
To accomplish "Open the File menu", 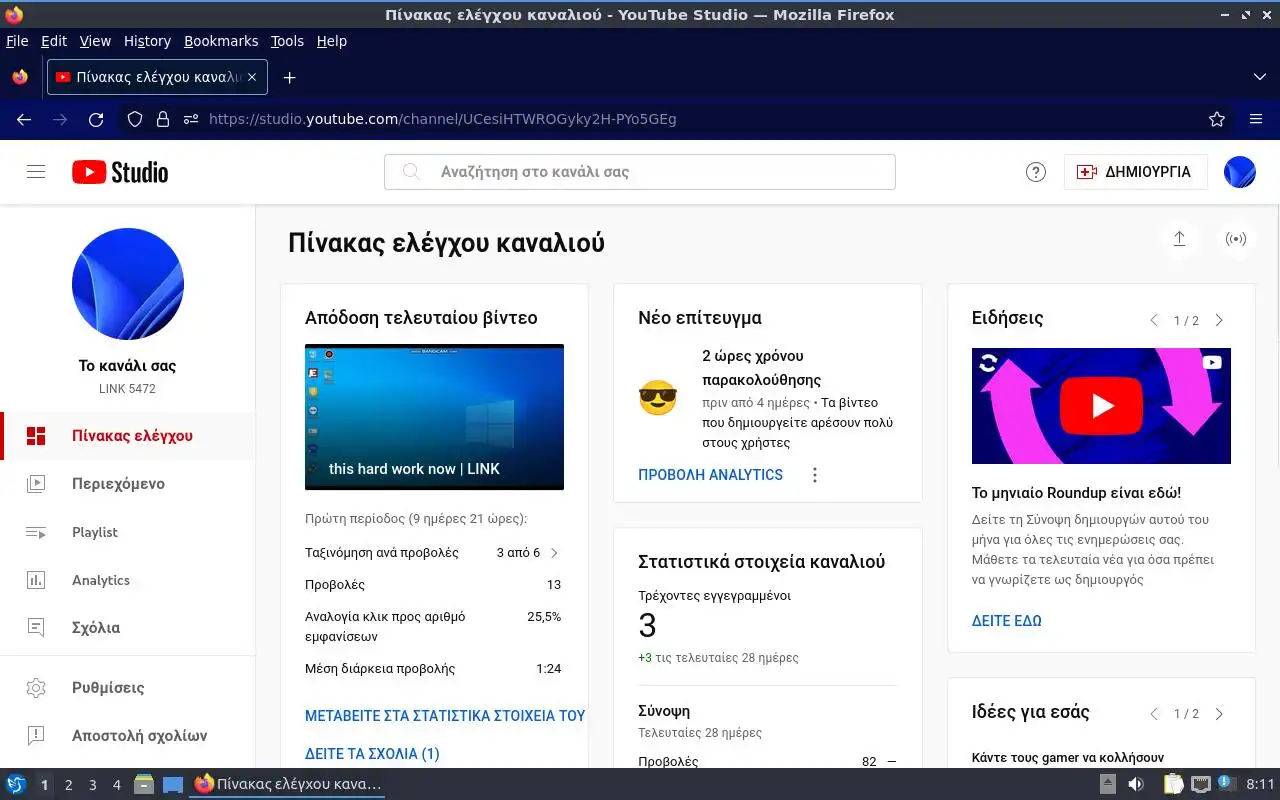I will (x=17, y=41).
